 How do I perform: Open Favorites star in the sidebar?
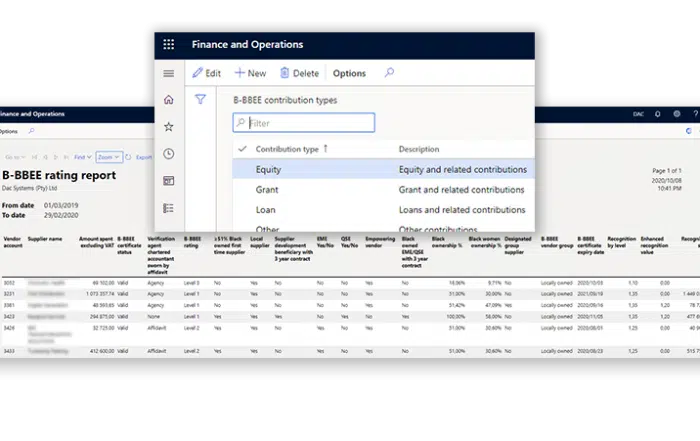click(x=168, y=127)
